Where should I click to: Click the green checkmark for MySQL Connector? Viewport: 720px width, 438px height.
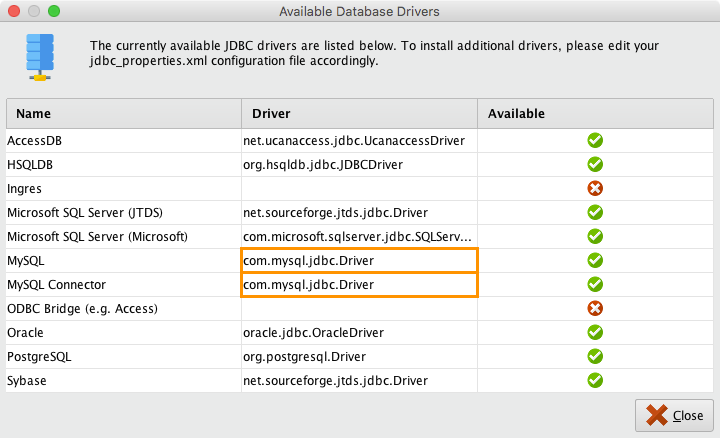coord(595,284)
